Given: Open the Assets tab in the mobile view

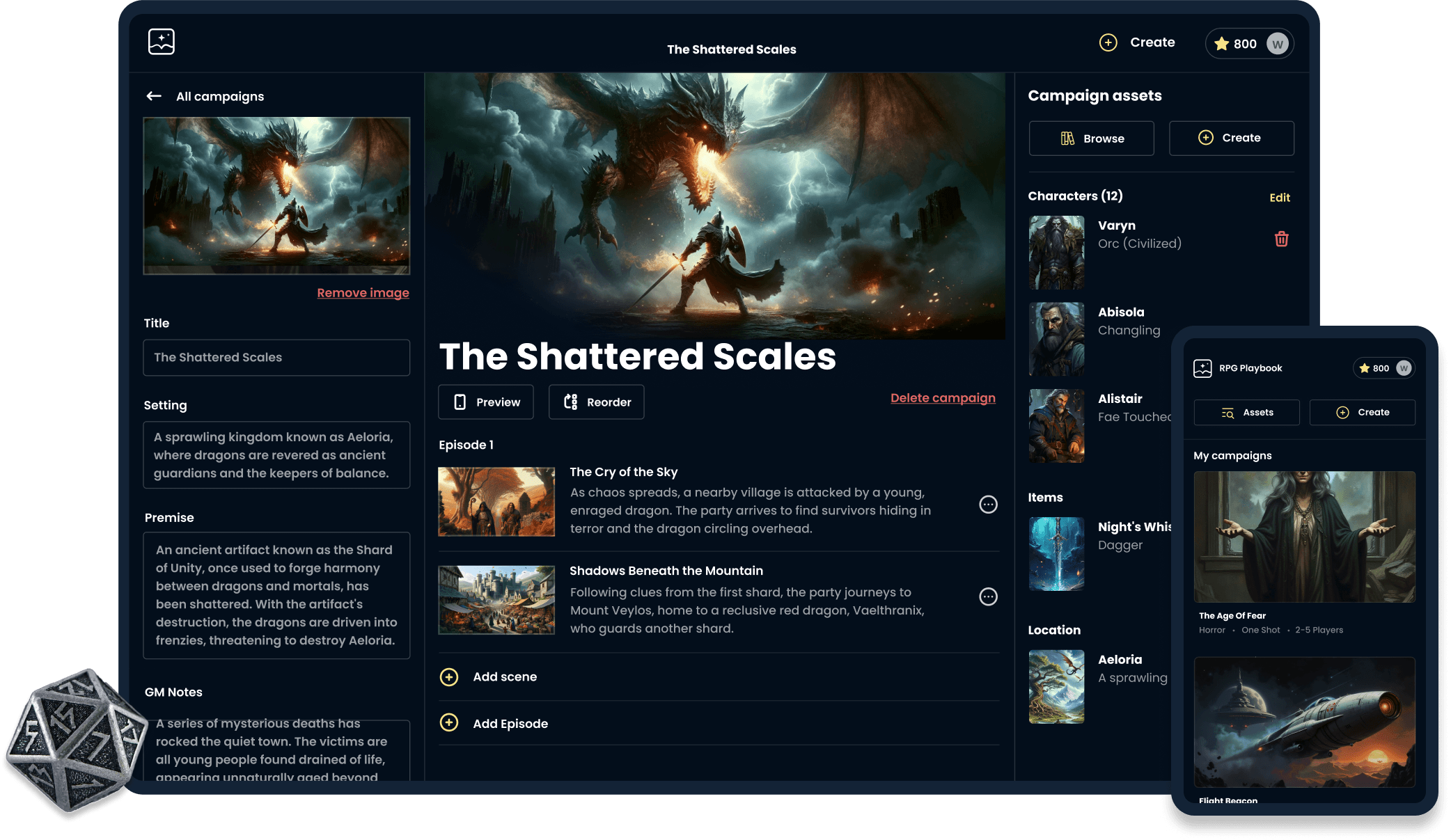Looking at the screenshot, I should pyautogui.click(x=1246, y=413).
